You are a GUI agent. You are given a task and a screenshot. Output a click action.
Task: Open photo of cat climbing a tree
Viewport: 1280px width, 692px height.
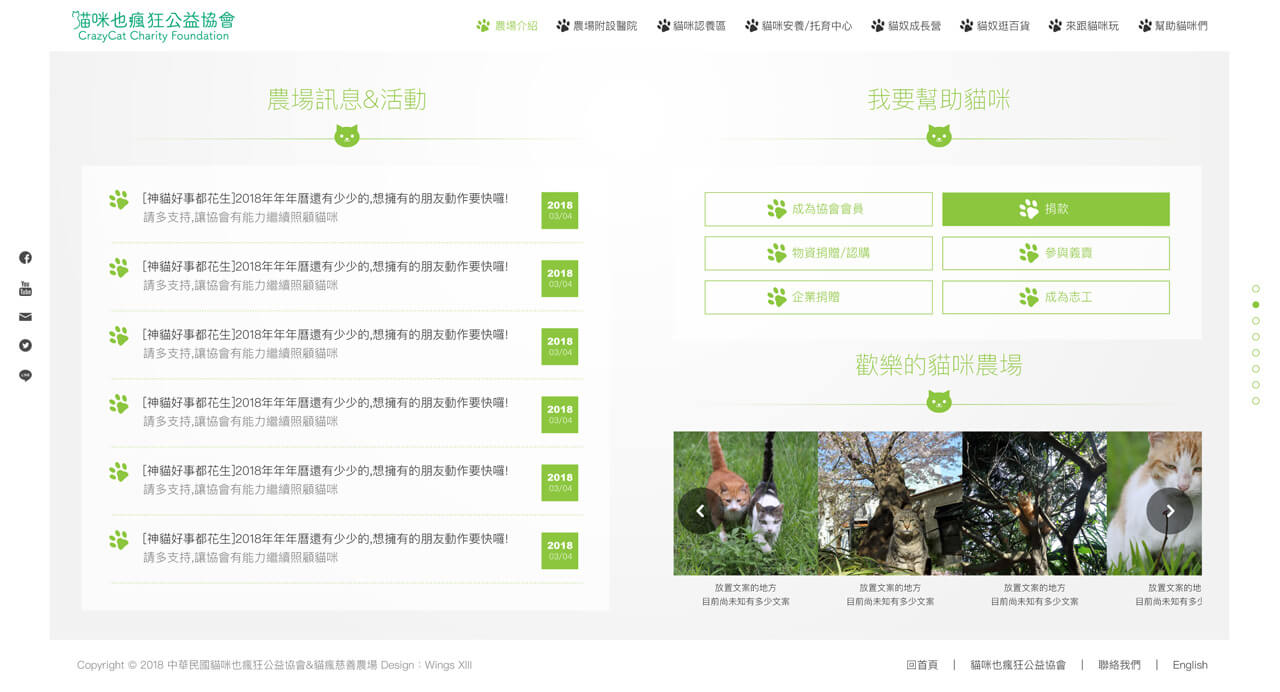1034,503
